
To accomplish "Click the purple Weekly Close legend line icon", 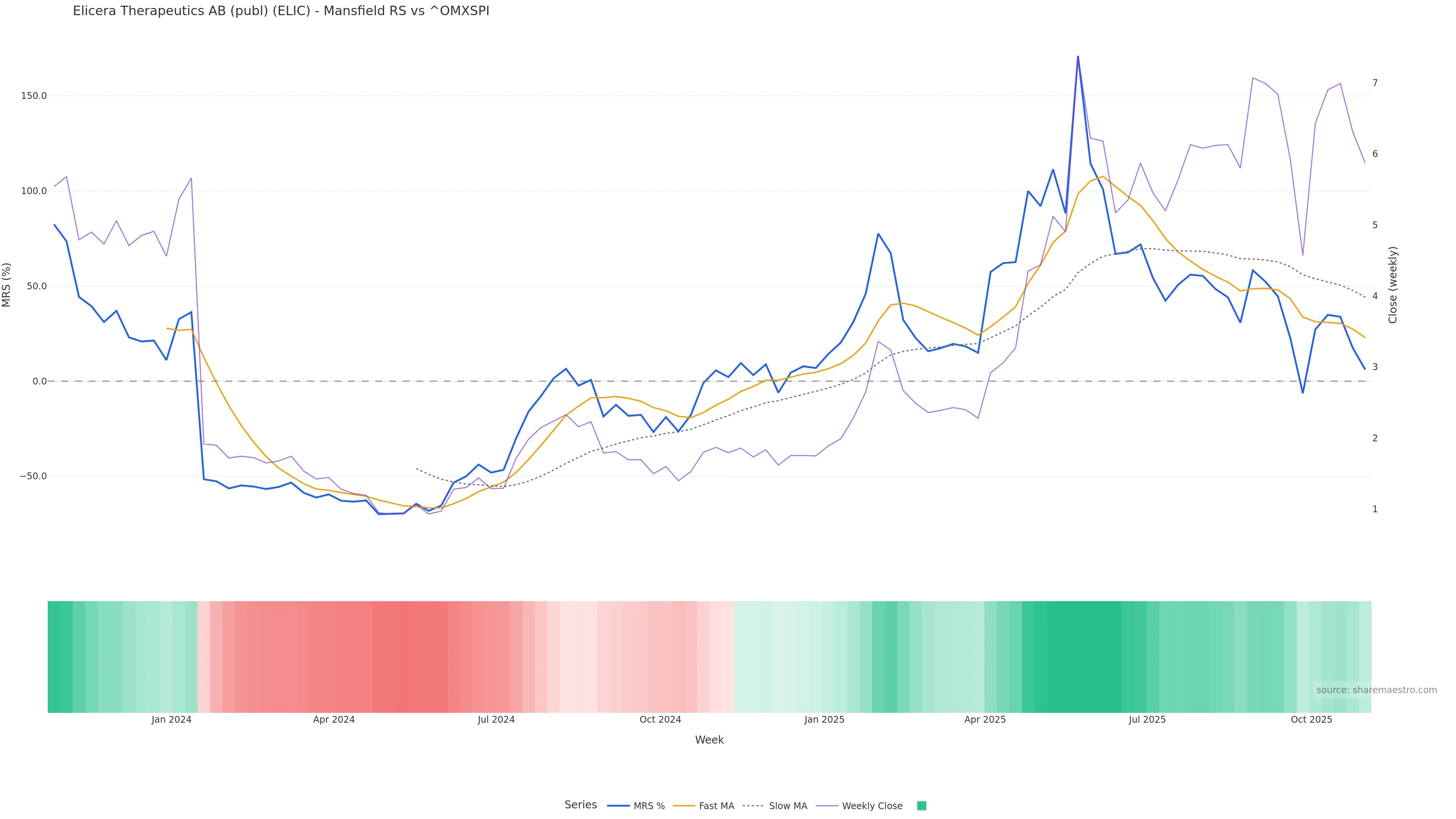I will click(x=827, y=806).
